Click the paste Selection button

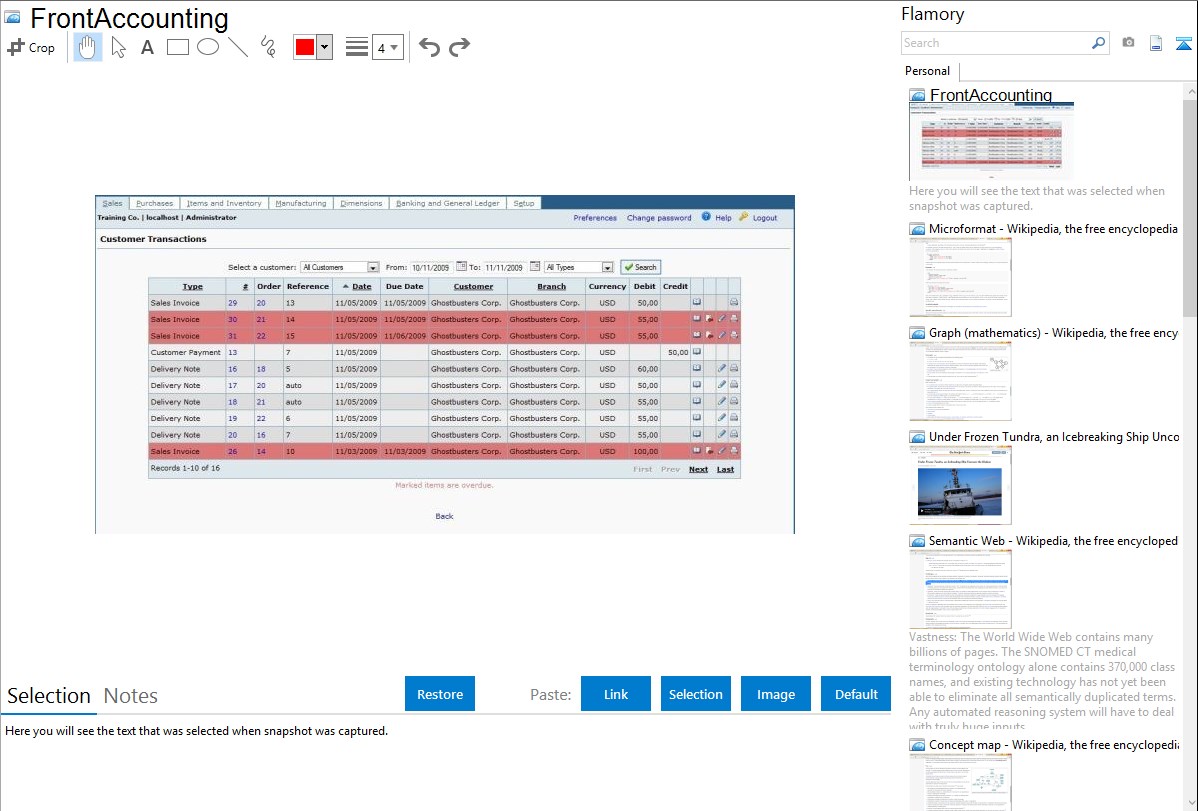click(695, 694)
